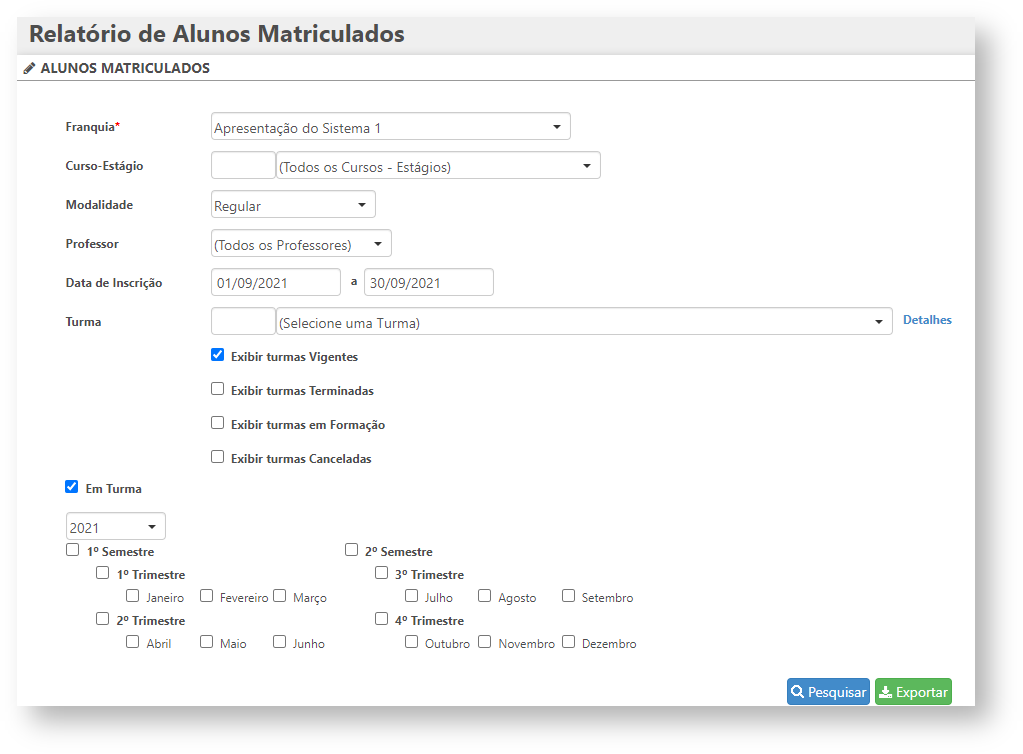Expand the Professor dropdown
The image size is (1023, 754).
coord(301,244)
